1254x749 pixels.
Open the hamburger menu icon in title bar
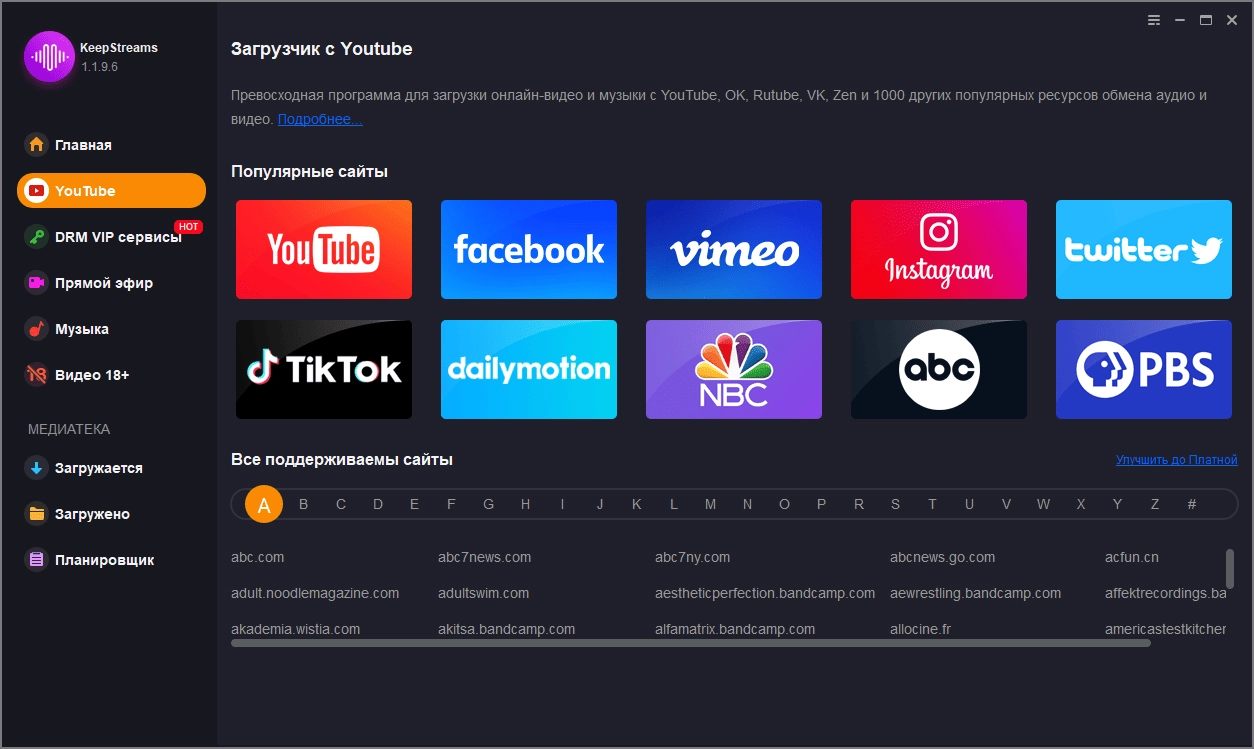(x=1154, y=20)
